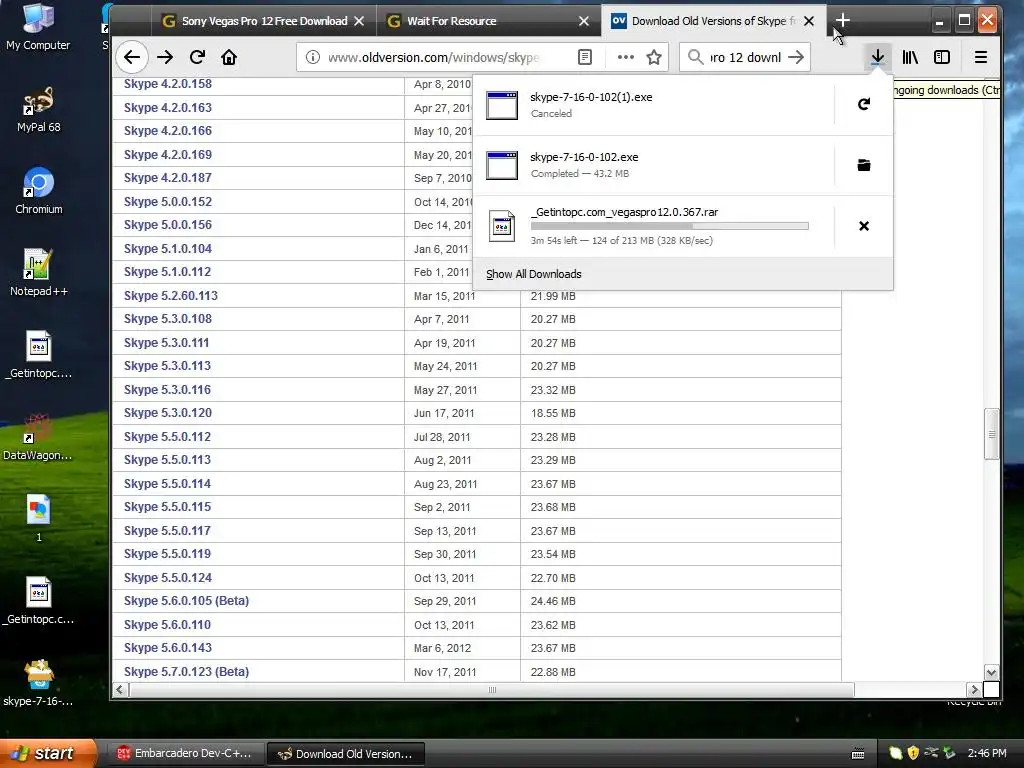Open Skype 5.7.0.123 (Beta) link
This screenshot has height=768, width=1024.
[x=186, y=671]
